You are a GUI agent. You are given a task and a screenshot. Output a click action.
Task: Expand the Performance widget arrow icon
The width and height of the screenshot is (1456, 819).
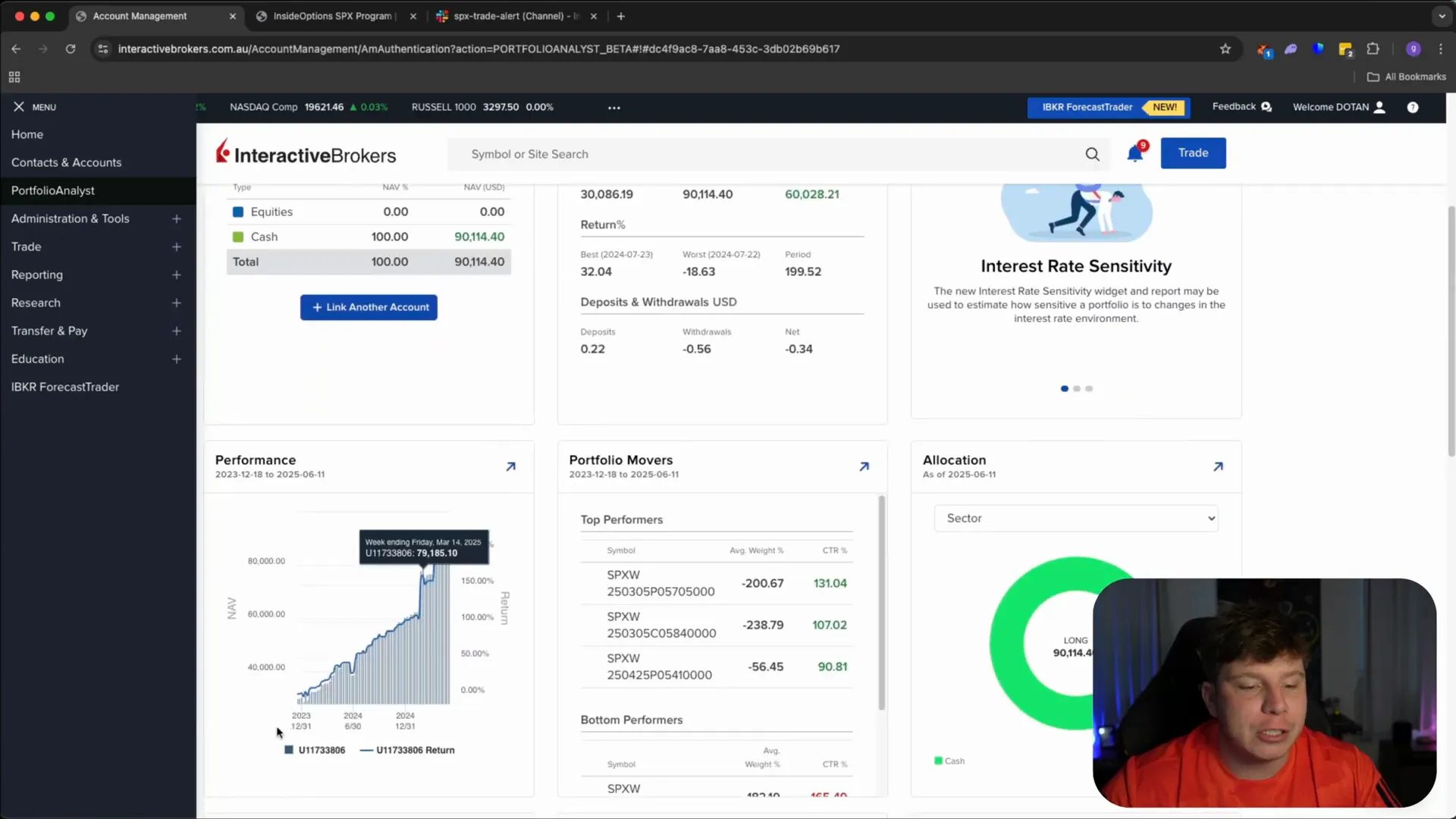pyautogui.click(x=511, y=466)
